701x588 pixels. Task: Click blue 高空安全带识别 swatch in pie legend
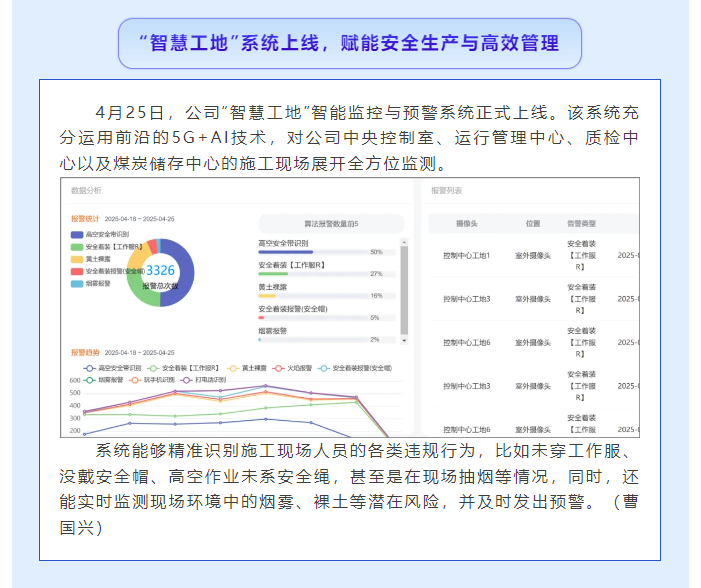[x=77, y=234]
